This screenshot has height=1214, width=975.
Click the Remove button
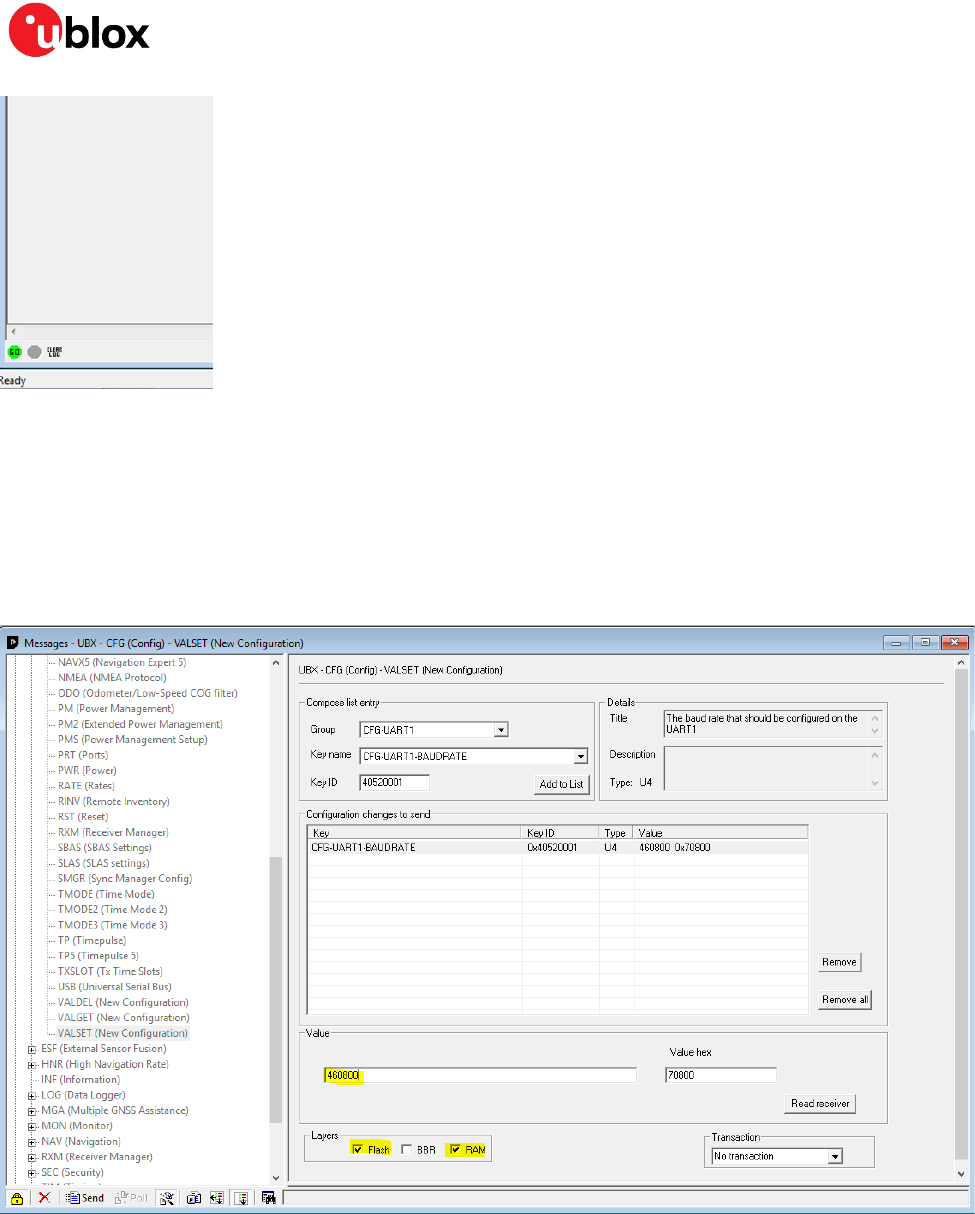click(x=839, y=962)
